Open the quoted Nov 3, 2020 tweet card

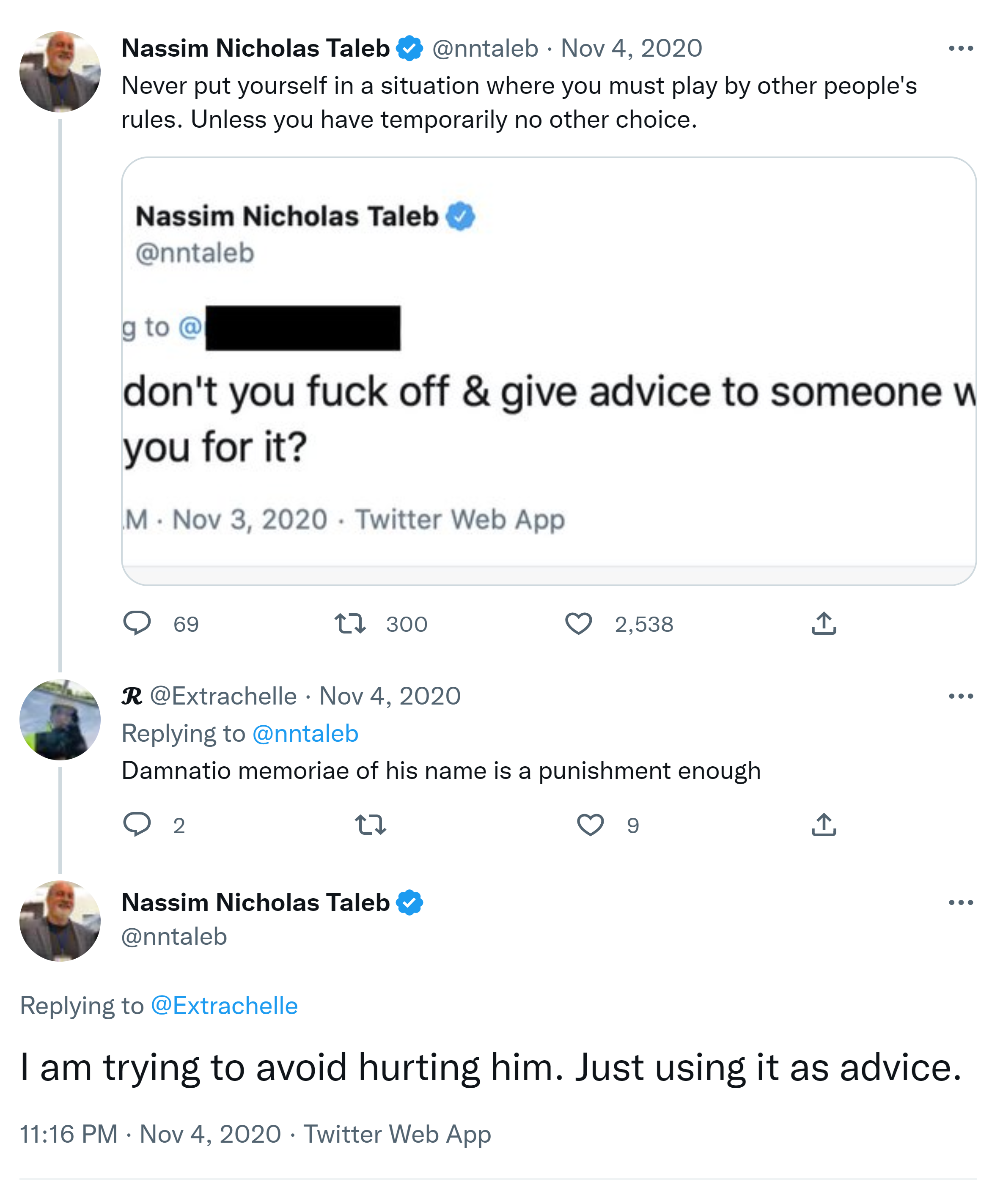point(549,371)
